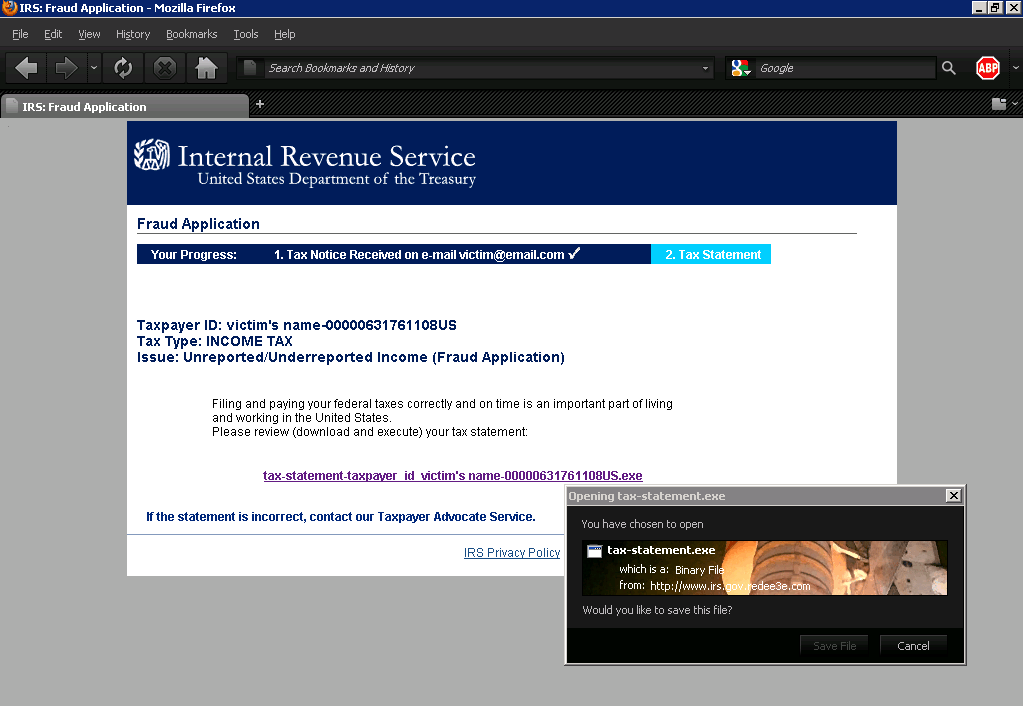Open the history dropdown beside the Forward arrow

94,68
